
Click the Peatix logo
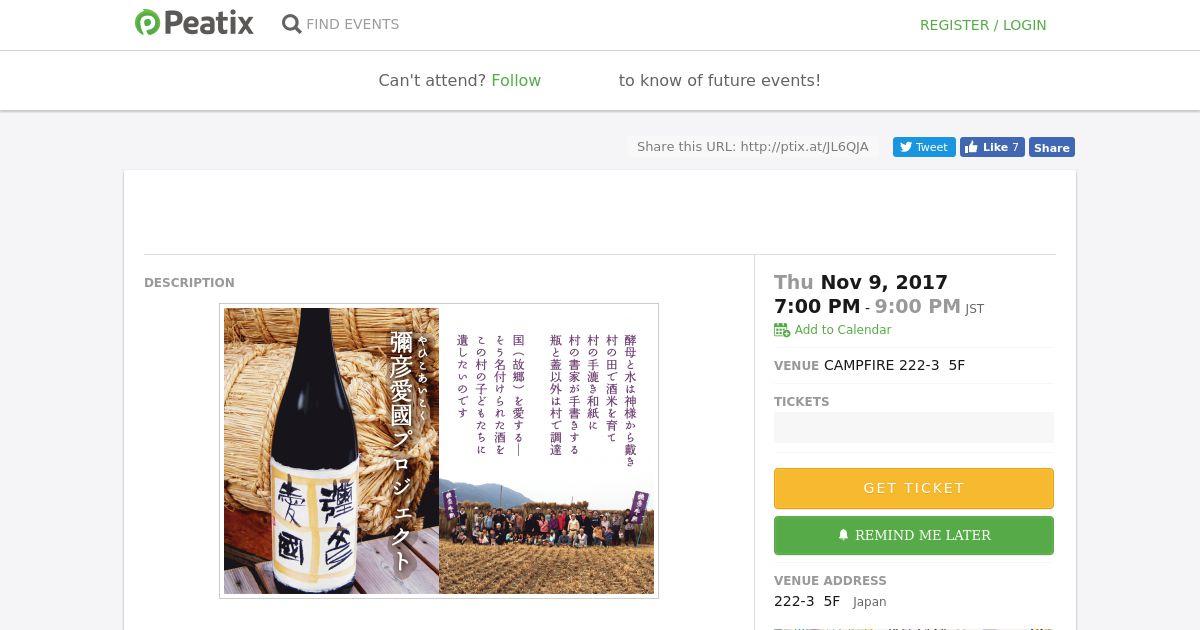194,23
